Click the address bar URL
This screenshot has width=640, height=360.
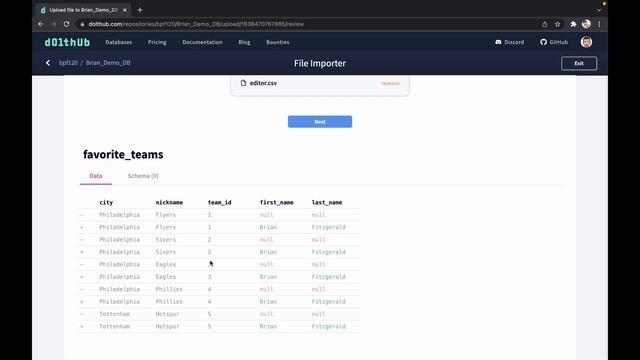[196, 24]
